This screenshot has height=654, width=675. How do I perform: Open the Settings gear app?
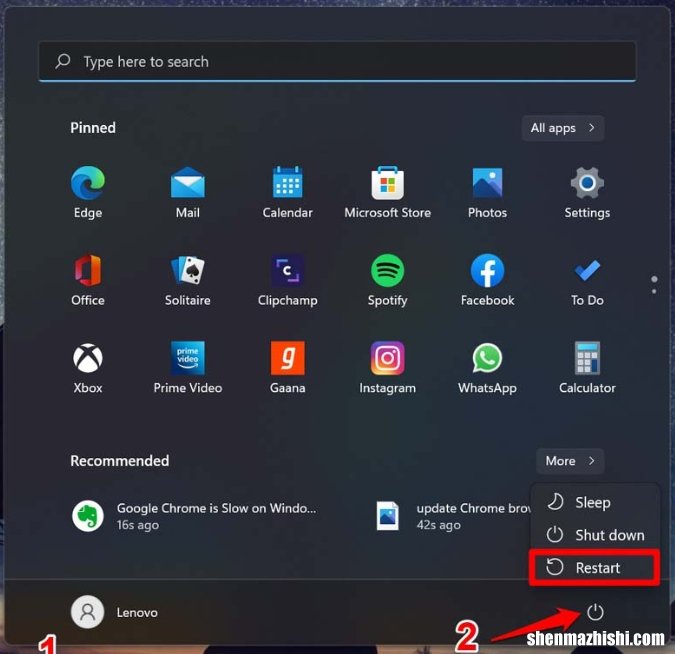(x=587, y=192)
